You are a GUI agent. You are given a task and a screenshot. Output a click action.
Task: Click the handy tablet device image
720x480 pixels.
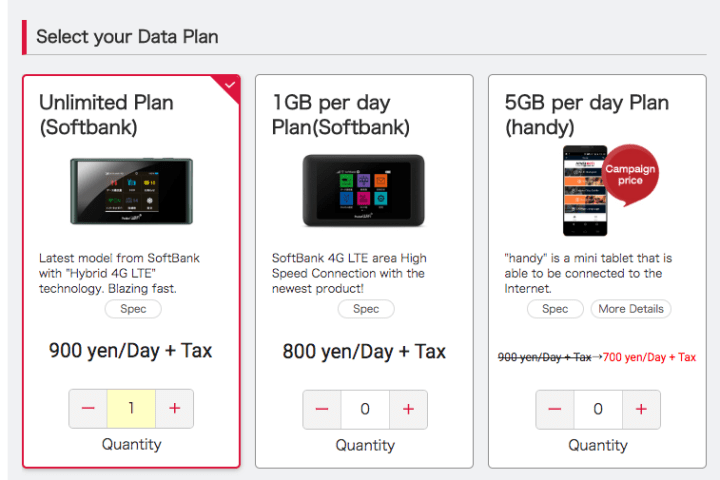pyautogui.click(x=581, y=190)
